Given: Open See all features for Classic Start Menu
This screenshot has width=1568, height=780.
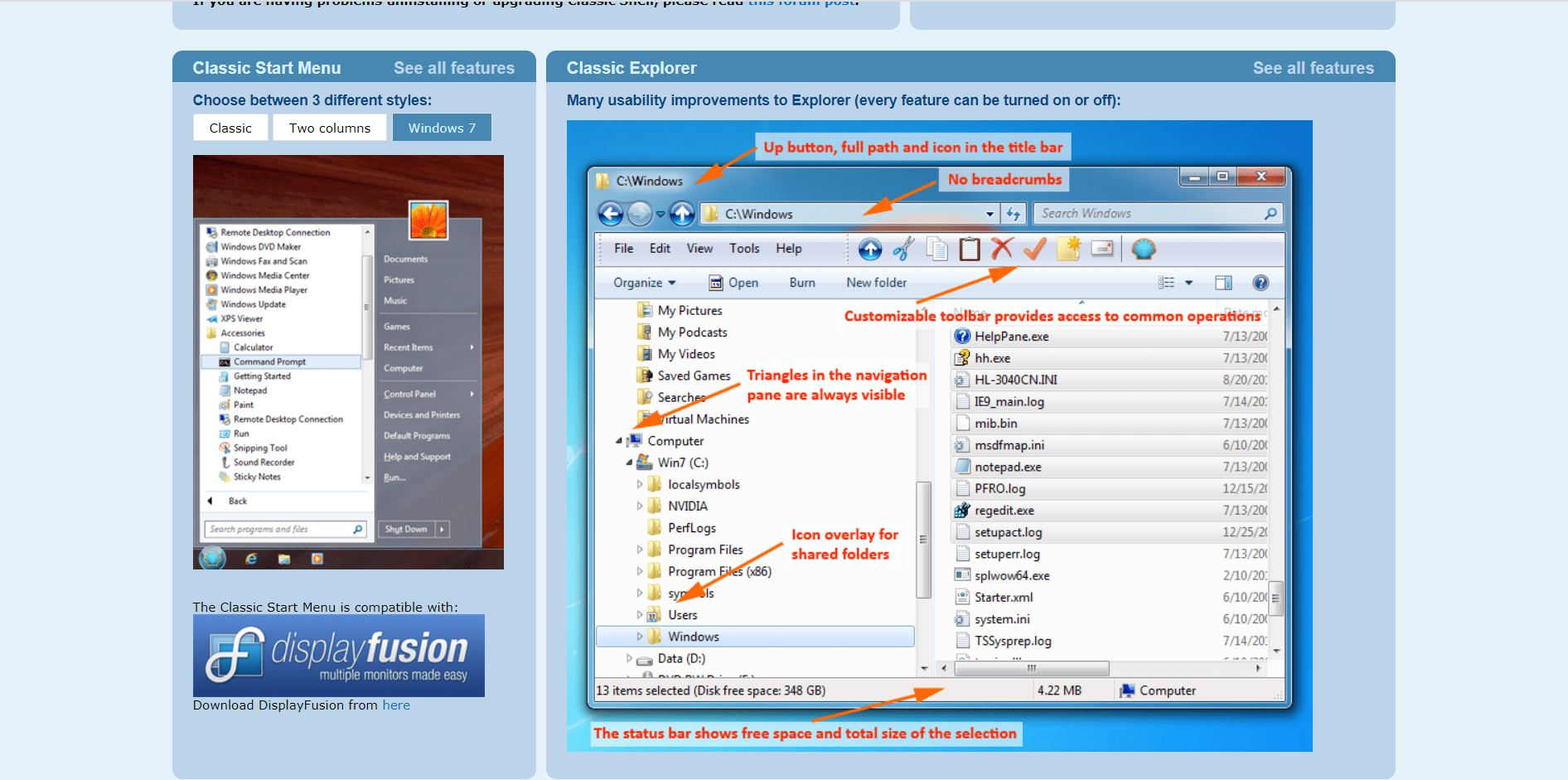Looking at the screenshot, I should (454, 68).
